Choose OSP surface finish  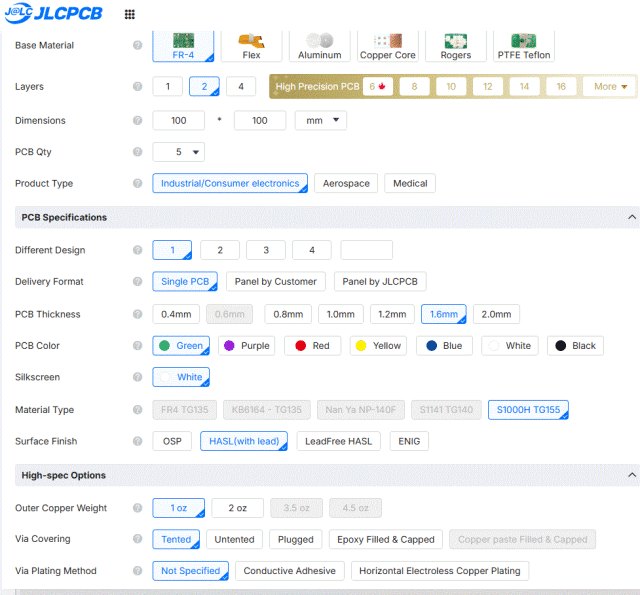pyautogui.click(x=172, y=441)
